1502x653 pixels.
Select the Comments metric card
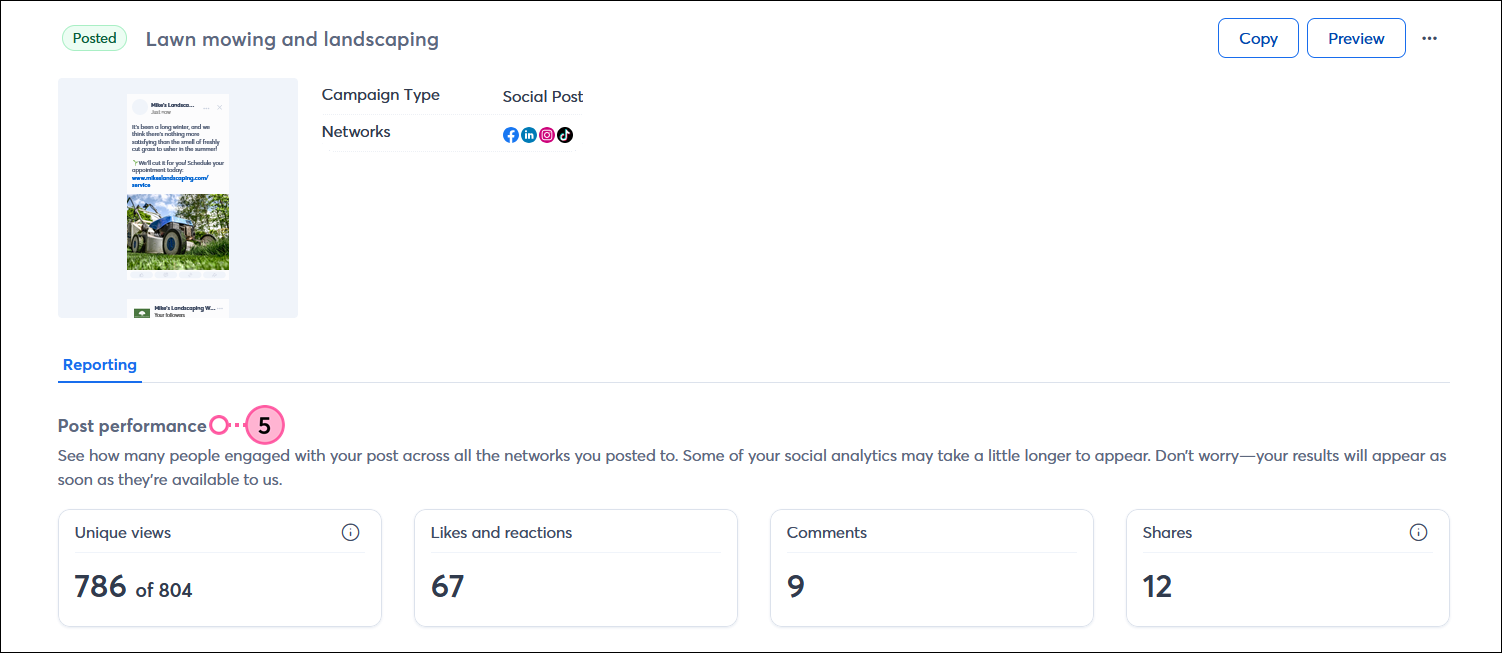[x=931, y=568]
